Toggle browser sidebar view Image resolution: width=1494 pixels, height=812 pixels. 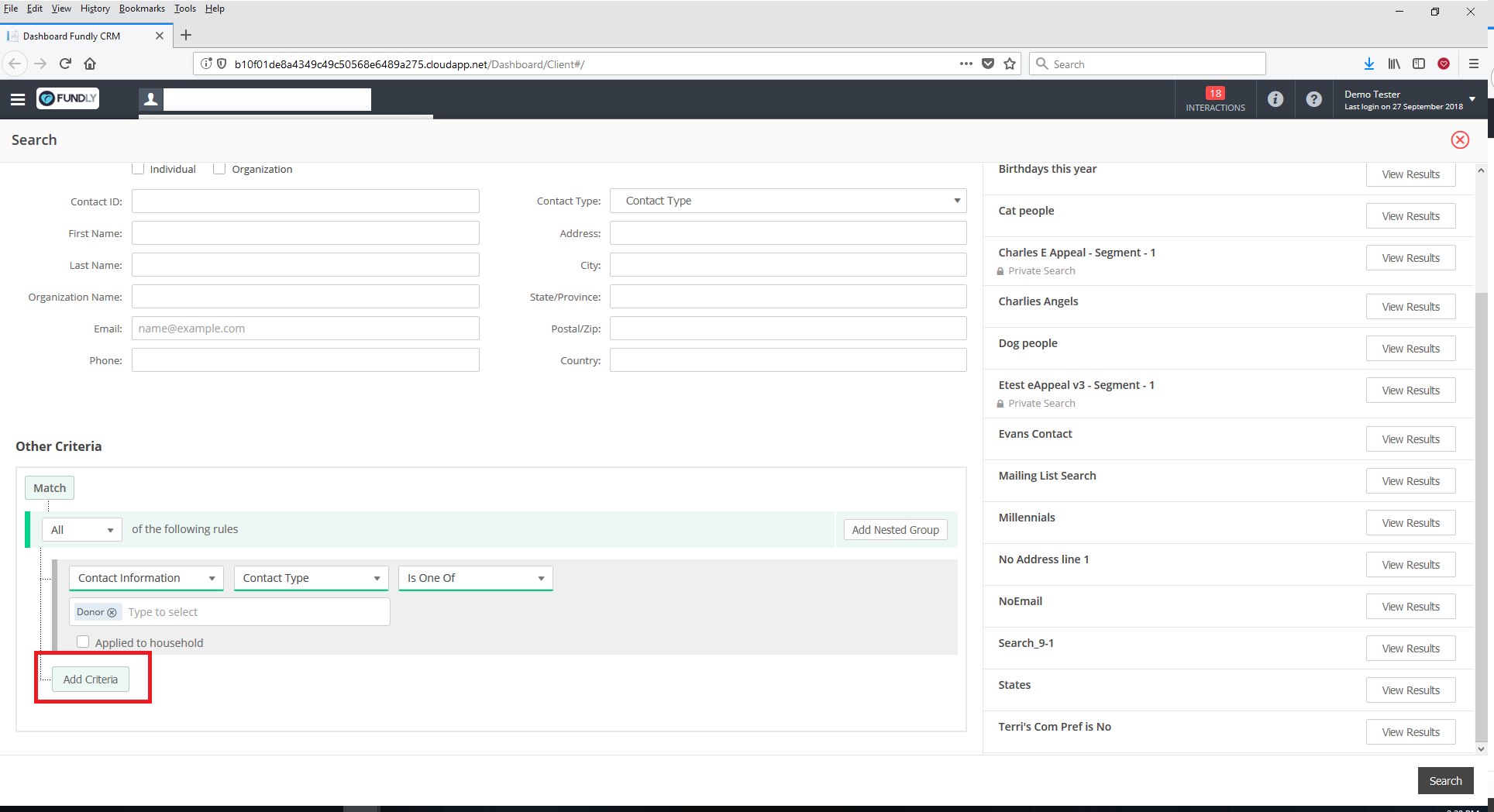[x=1419, y=64]
